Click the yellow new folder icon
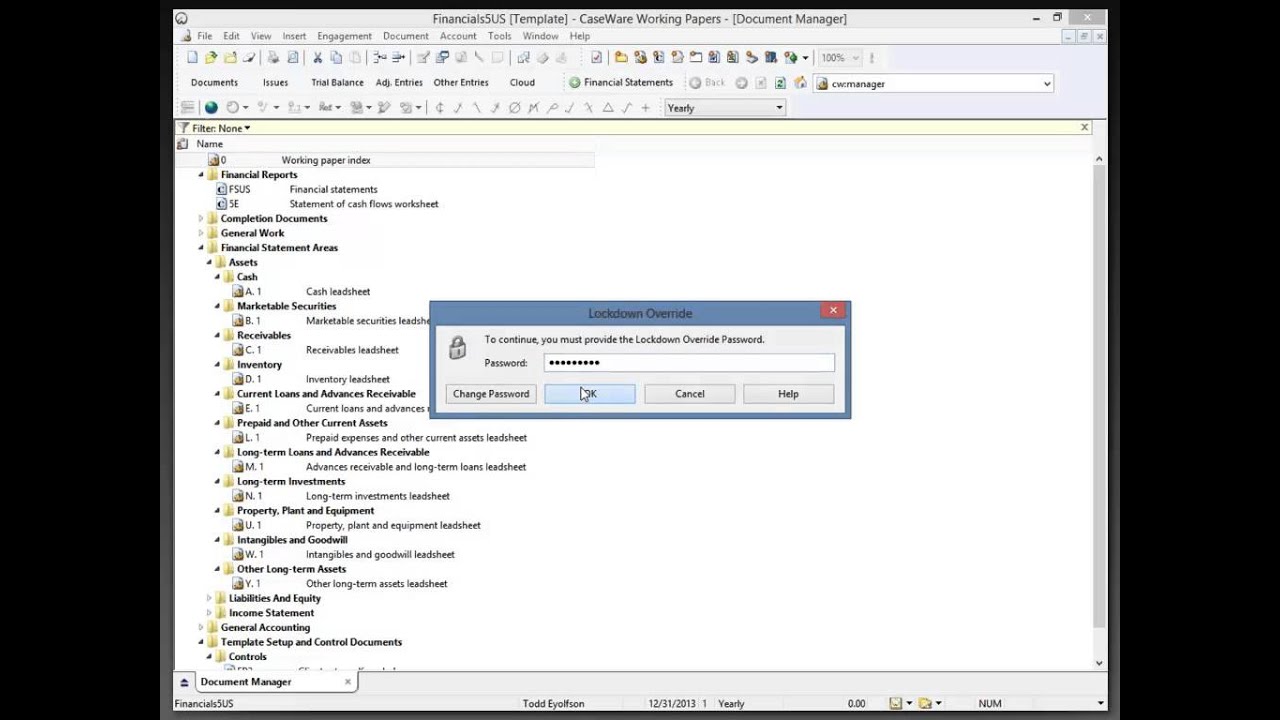1280x720 pixels. click(x=621, y=58)
